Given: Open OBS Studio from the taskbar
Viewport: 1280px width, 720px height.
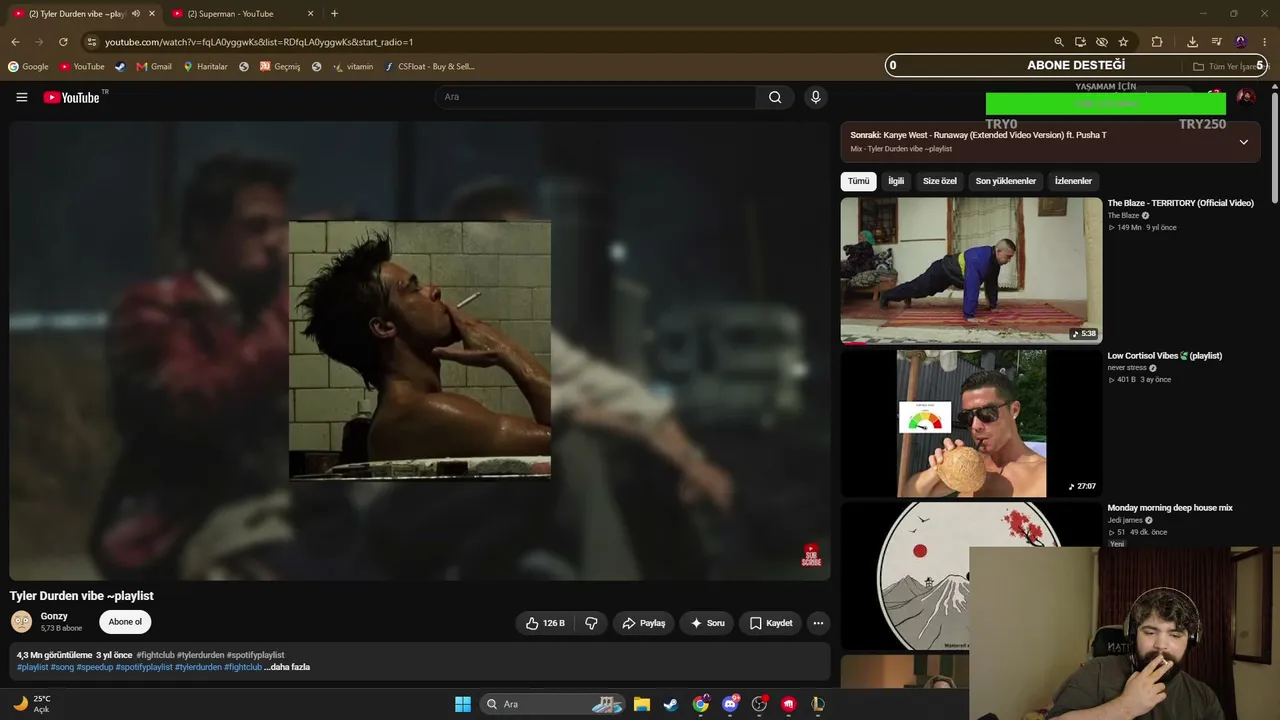Looking at the screenshot, I should (759, 704).
